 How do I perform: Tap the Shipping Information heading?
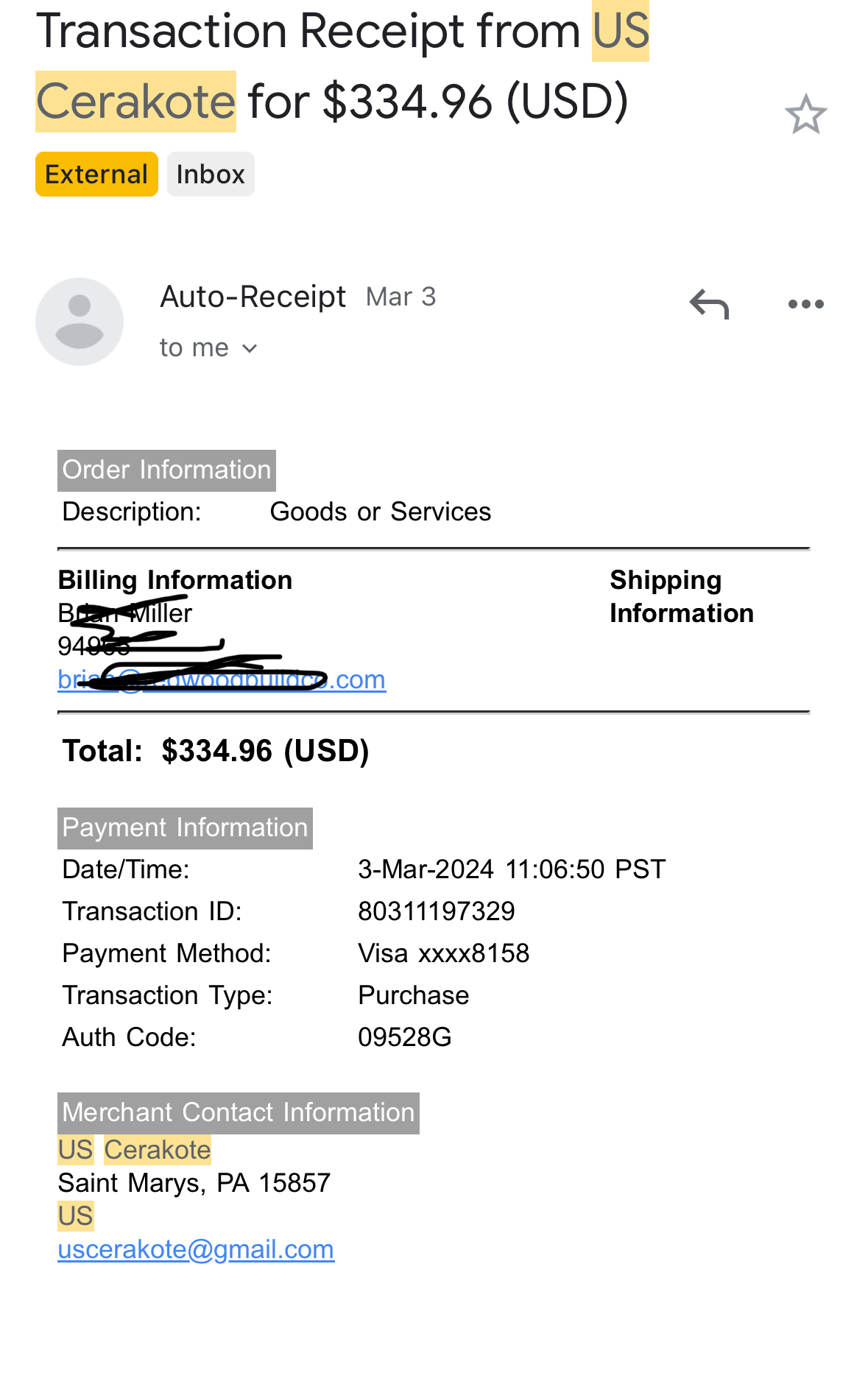click(x=681, y=596)
